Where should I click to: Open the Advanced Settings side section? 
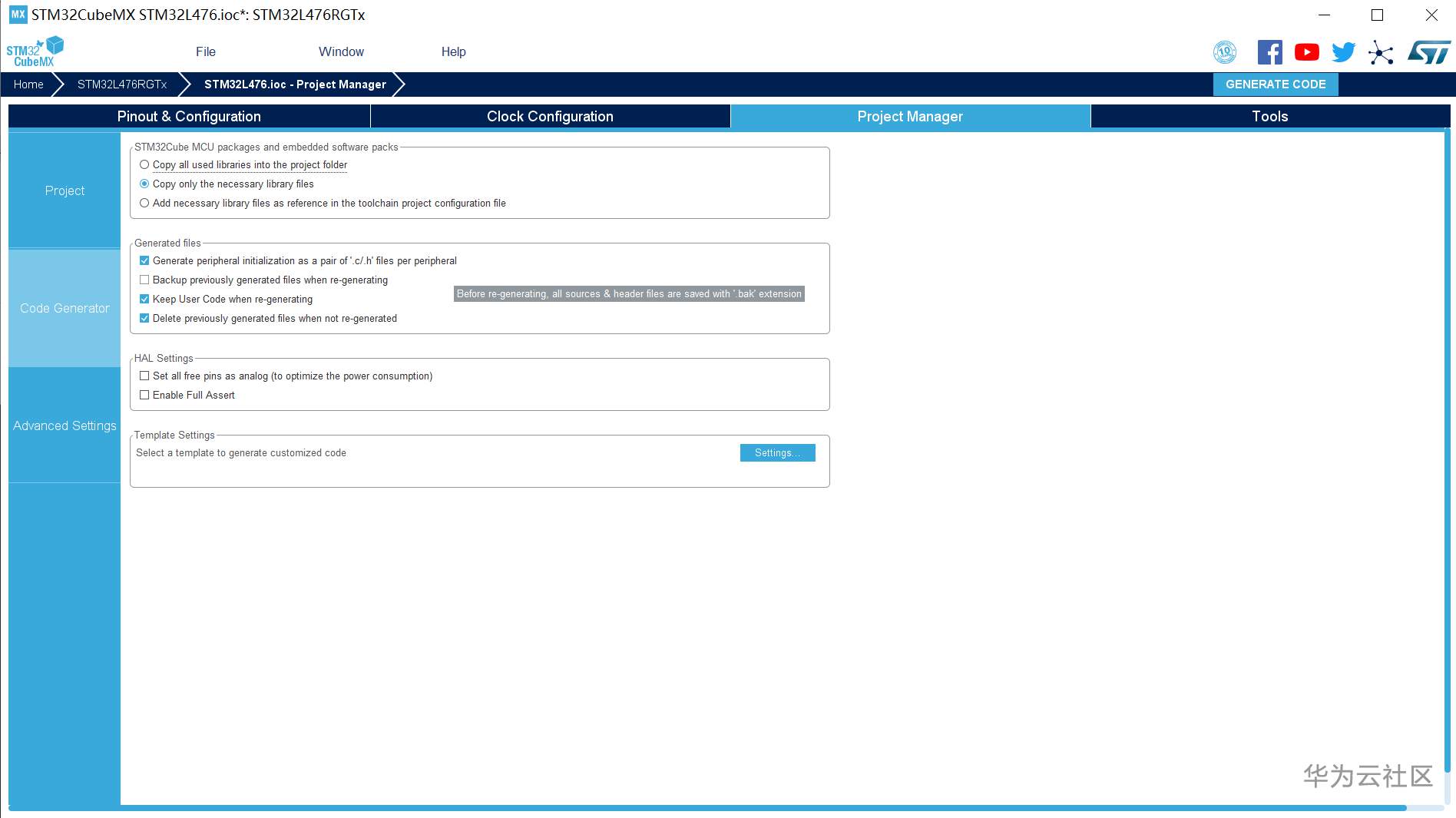(x=65, y=426)
